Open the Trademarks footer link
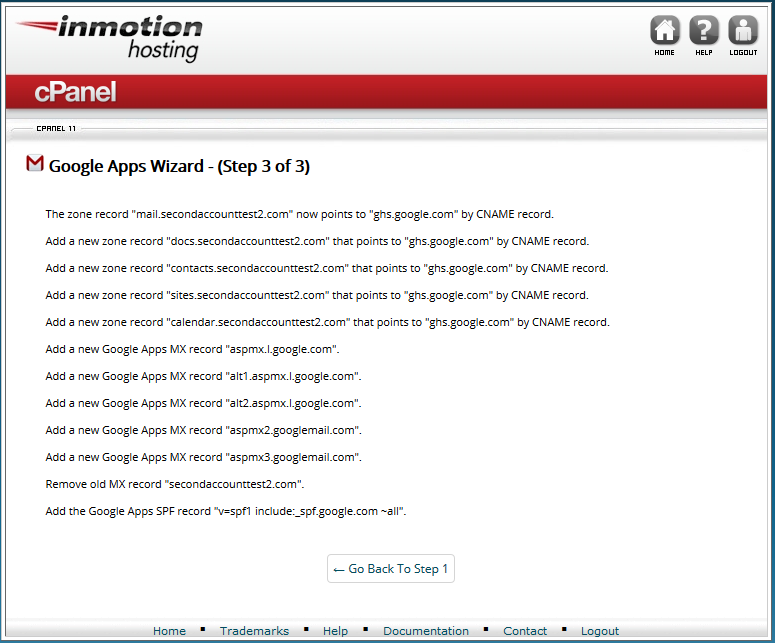This screenshot has height=643, width=775. (x=254, y=631)
